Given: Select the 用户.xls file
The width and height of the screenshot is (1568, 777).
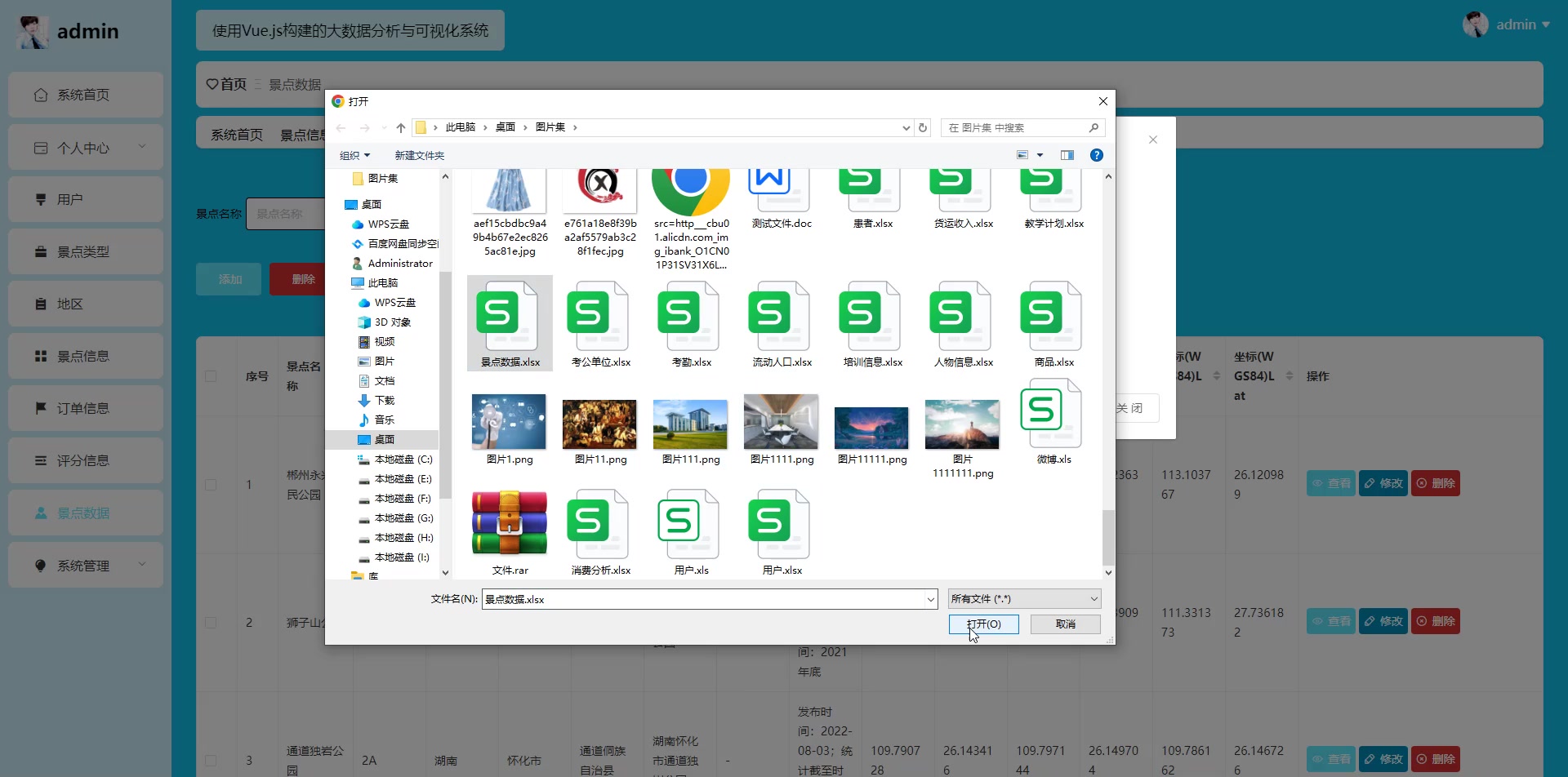Looking at the screenshot, I should [691, 533].
